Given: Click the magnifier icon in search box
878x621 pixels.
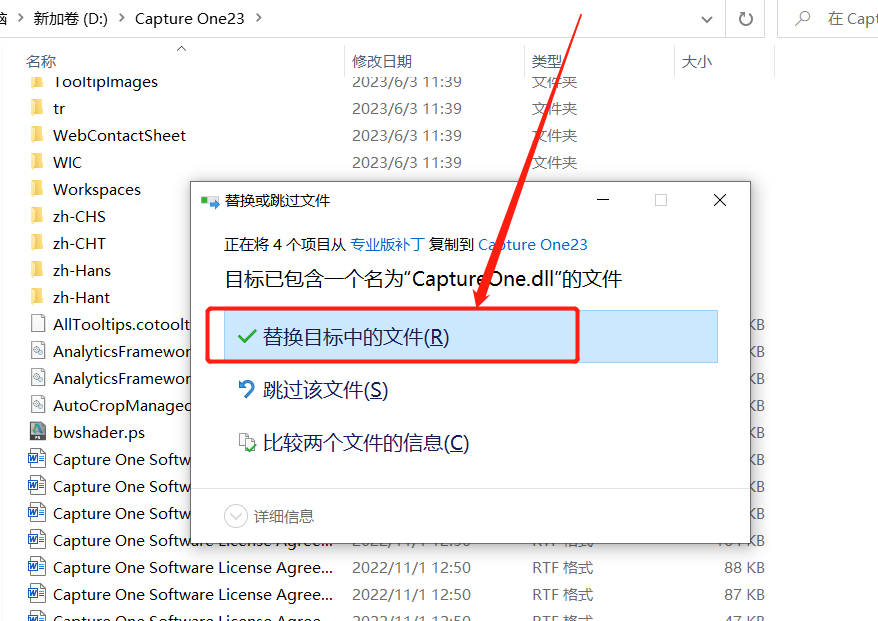Looking at the screenshot, I should [x=802, y=19].
